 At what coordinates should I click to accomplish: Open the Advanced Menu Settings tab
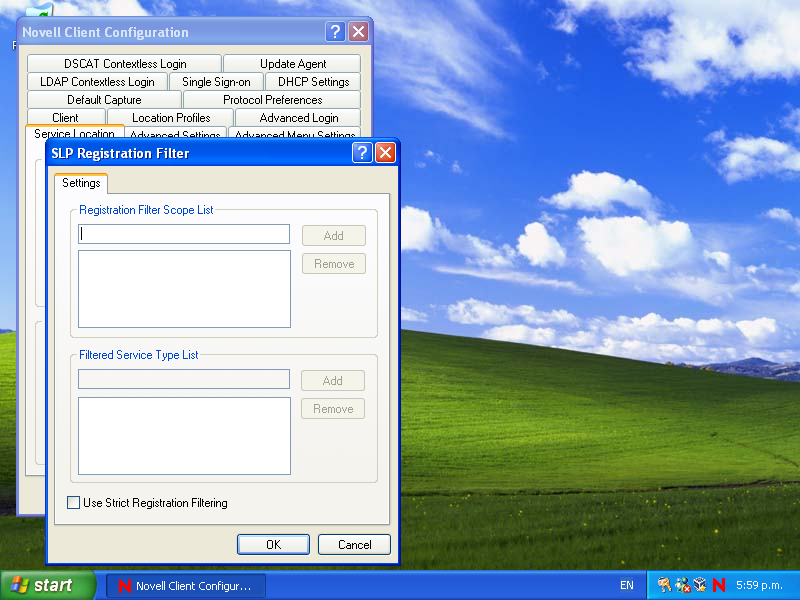[295, 134]
